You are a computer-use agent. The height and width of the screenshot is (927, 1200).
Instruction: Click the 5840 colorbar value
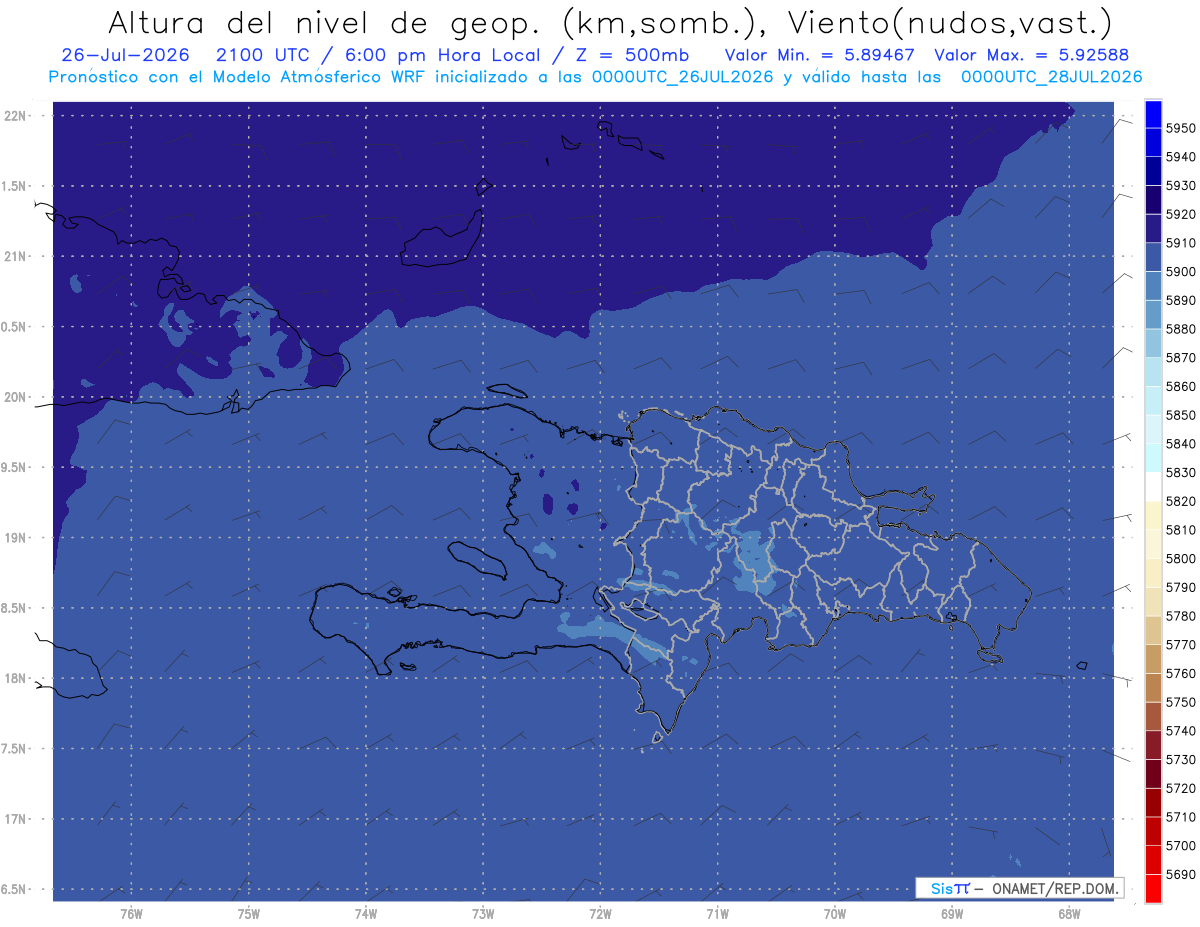pos(1181,444)
